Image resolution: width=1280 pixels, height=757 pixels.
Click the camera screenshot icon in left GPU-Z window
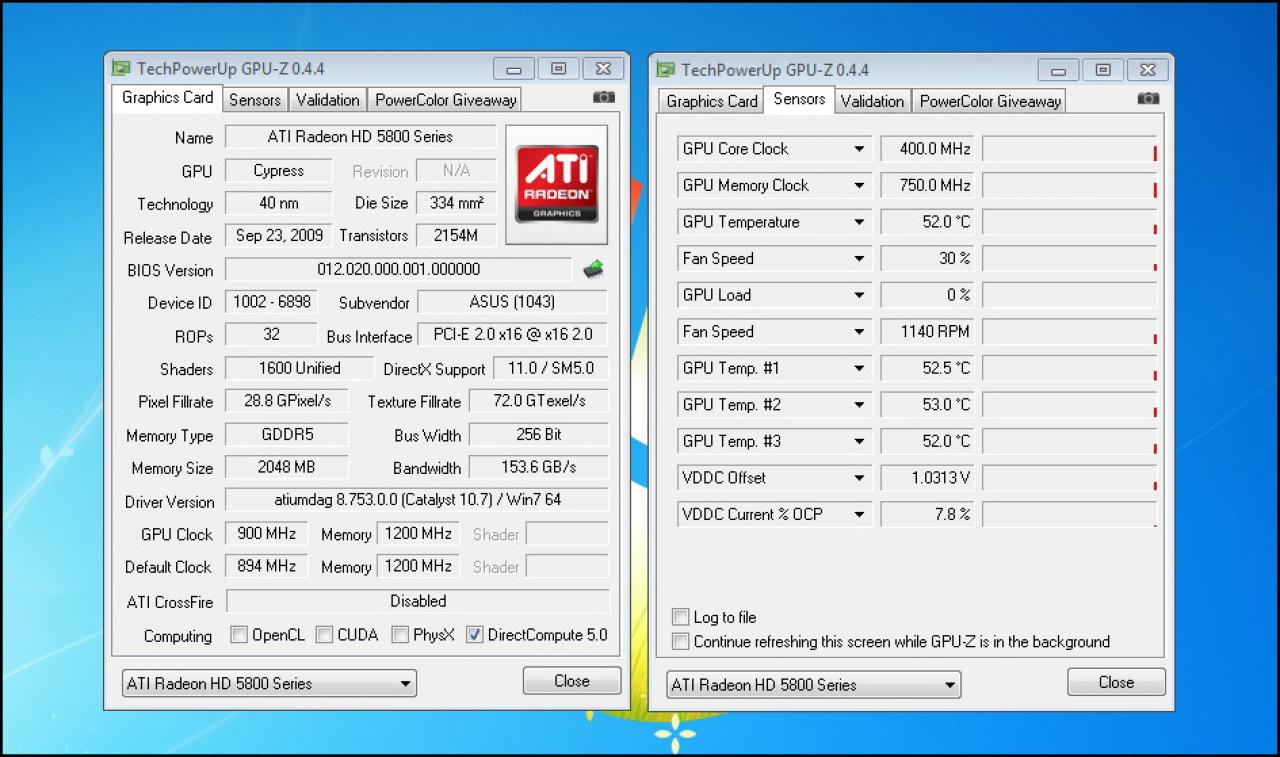[604, 98]
